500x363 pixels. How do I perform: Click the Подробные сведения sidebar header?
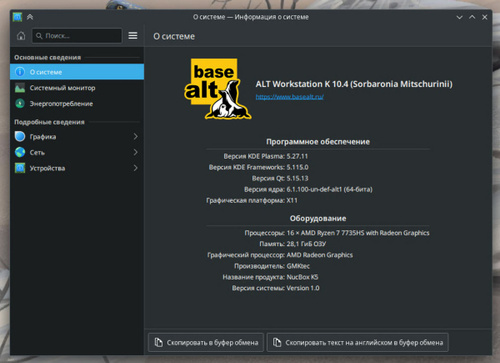49,122
